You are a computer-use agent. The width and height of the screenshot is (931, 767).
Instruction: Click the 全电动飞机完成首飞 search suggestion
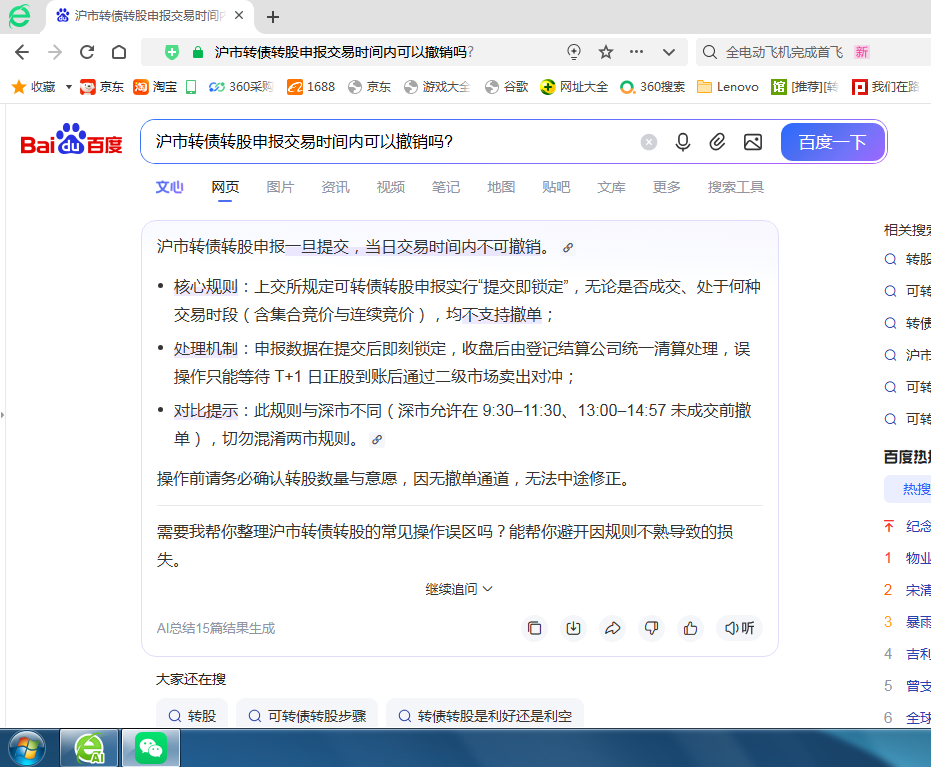(784, 52)
